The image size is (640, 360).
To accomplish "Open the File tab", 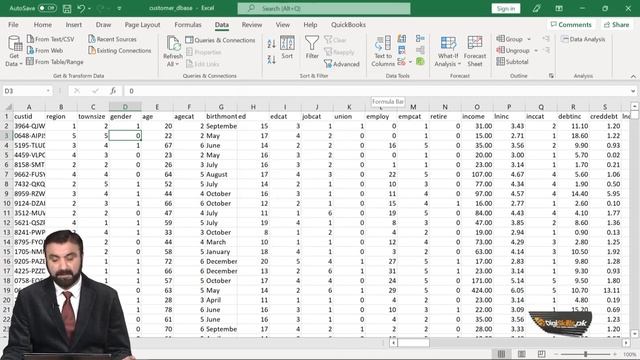I will pos(13,24).
